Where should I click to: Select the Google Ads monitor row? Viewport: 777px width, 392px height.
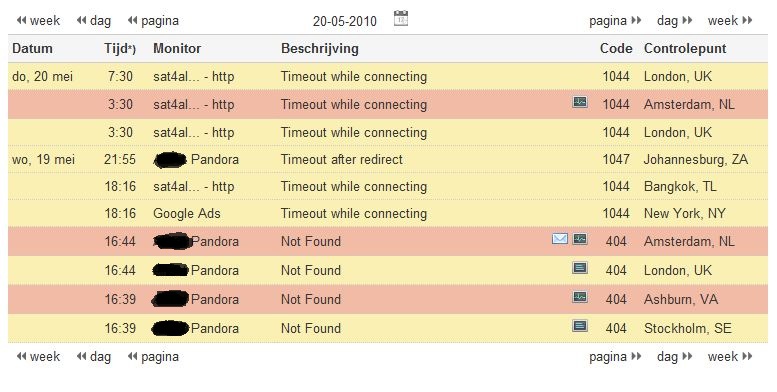388,214
